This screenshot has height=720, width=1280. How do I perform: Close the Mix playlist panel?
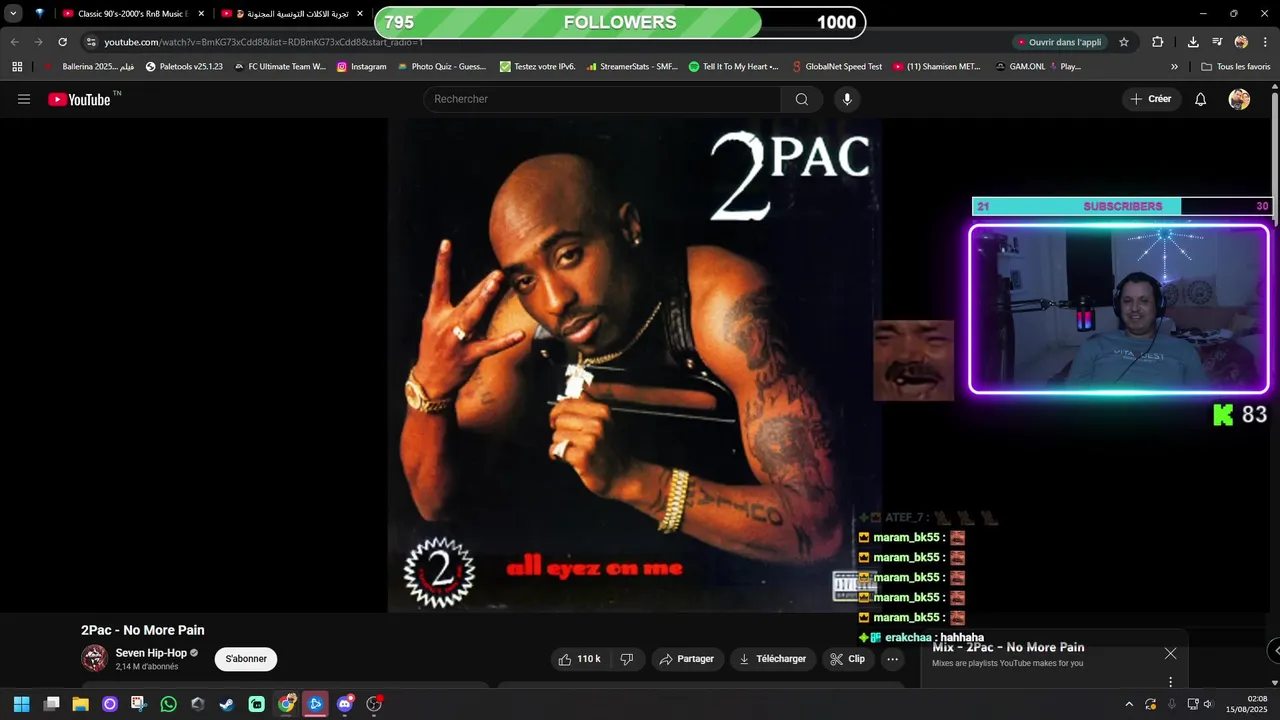click(x=1170, y=653)
